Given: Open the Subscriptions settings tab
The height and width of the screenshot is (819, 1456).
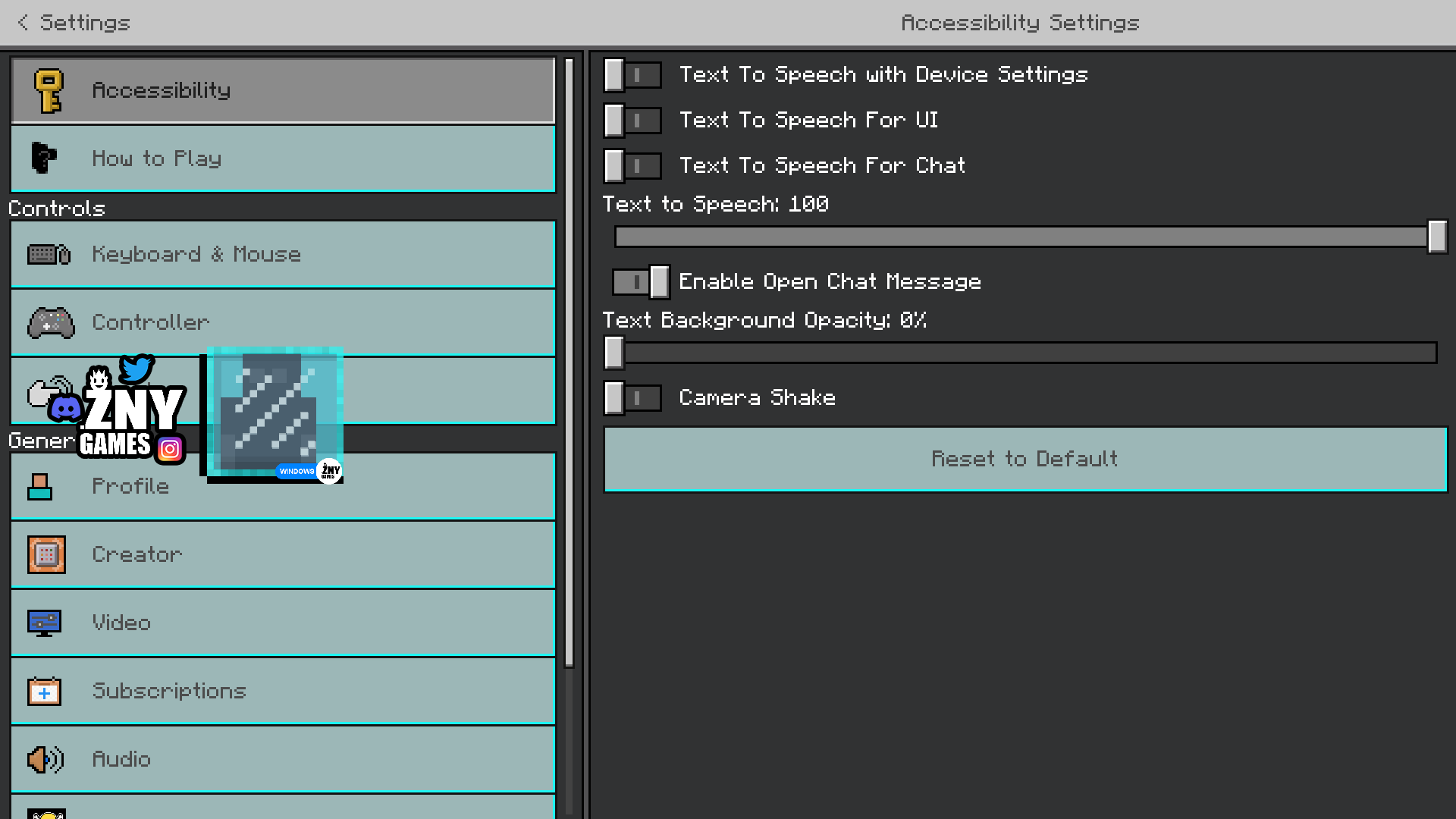Looking at the screenshot, I should [282, 691].
